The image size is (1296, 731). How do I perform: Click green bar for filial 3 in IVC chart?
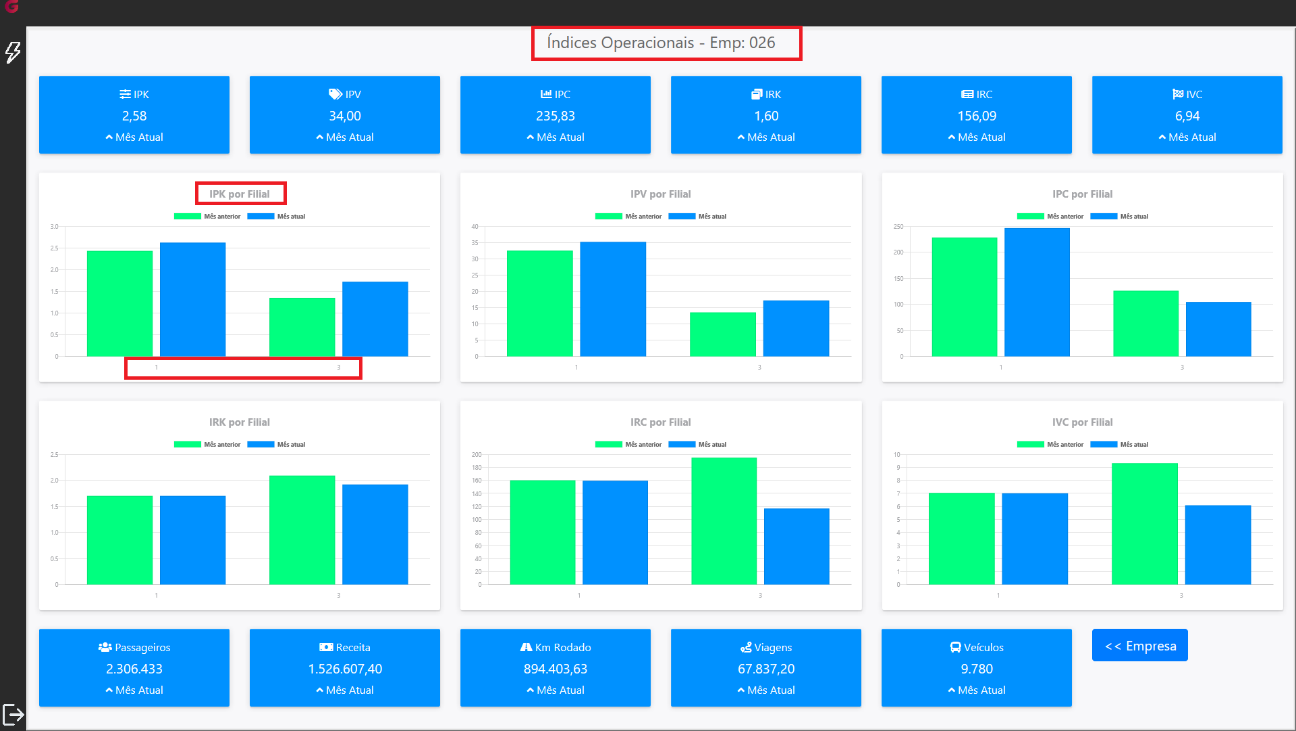click(1145, 524)
